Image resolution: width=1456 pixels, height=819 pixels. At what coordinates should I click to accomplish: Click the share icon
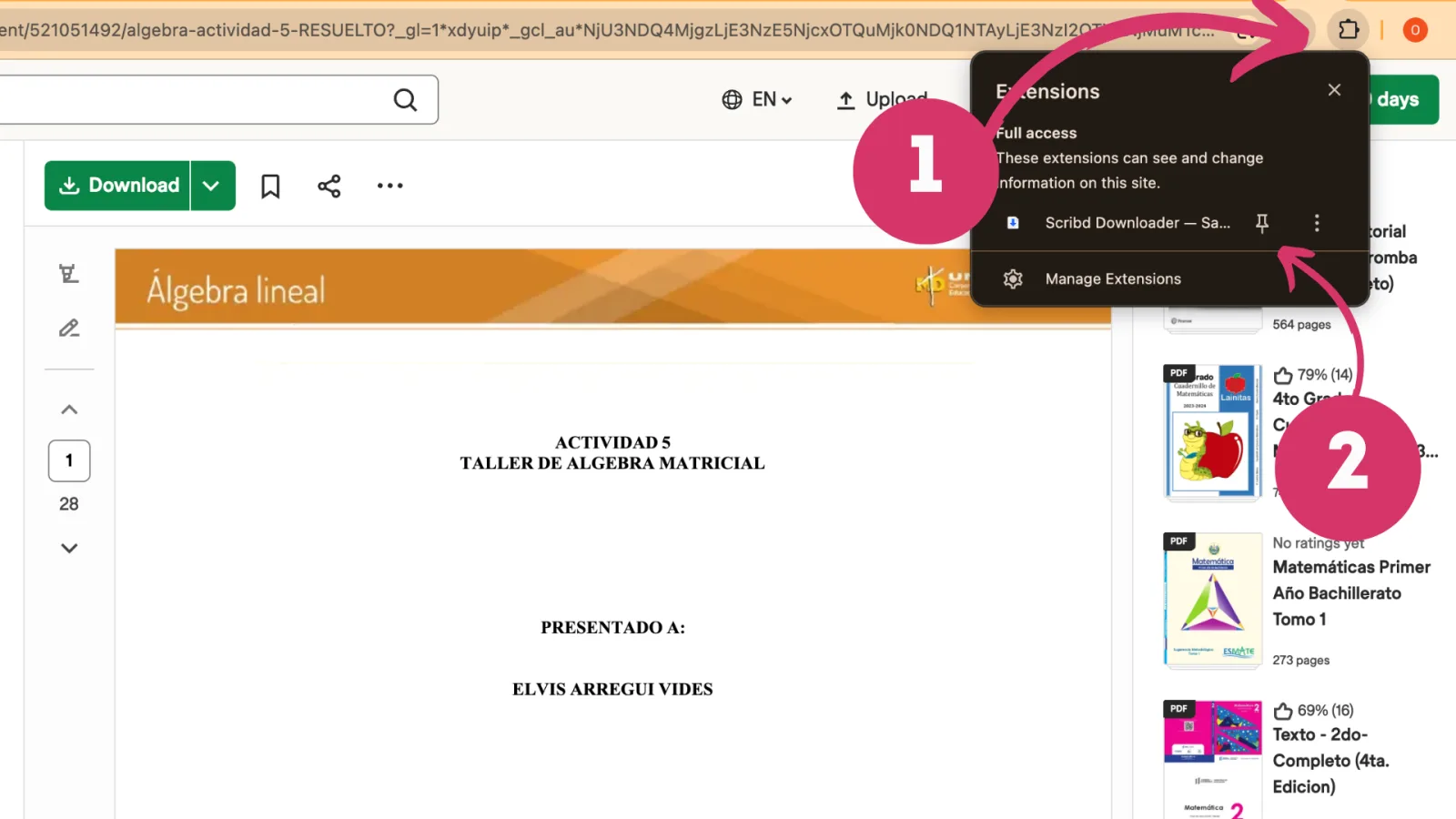click(329, 186)
